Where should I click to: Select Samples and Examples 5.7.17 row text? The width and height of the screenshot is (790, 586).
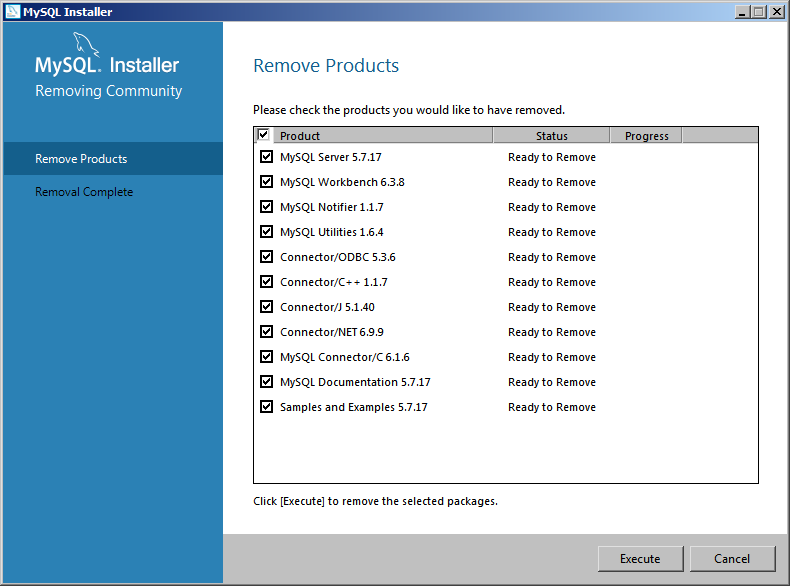point(354,407)
